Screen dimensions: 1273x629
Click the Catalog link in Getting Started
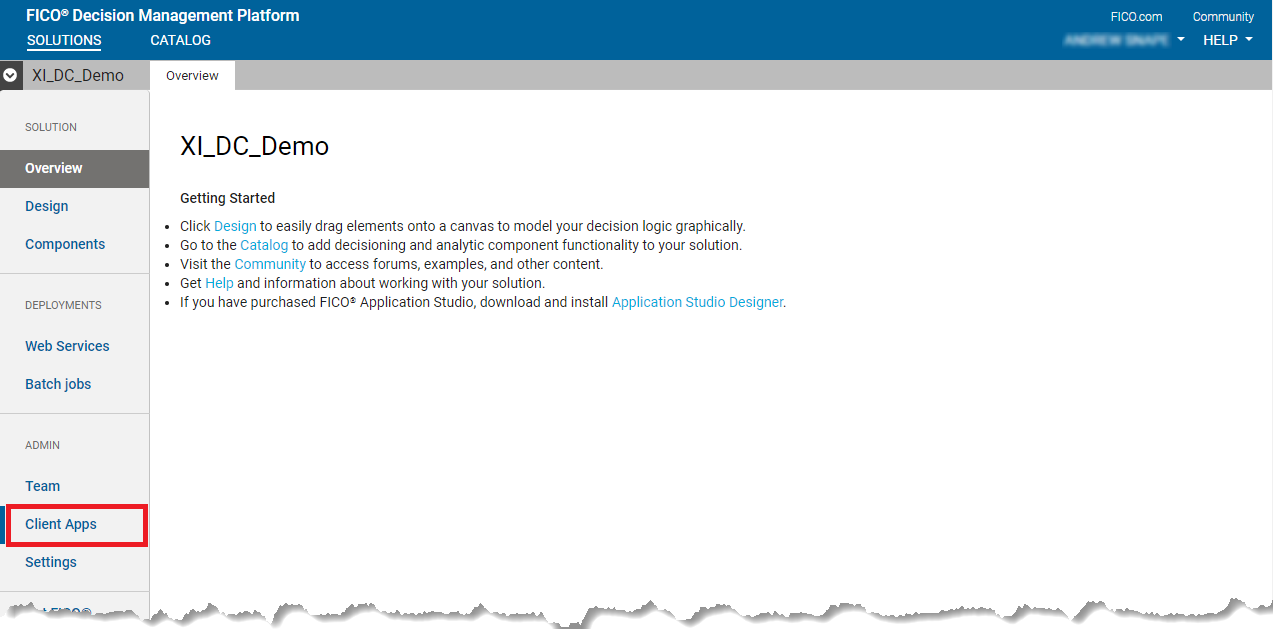[x=264, y=245]
